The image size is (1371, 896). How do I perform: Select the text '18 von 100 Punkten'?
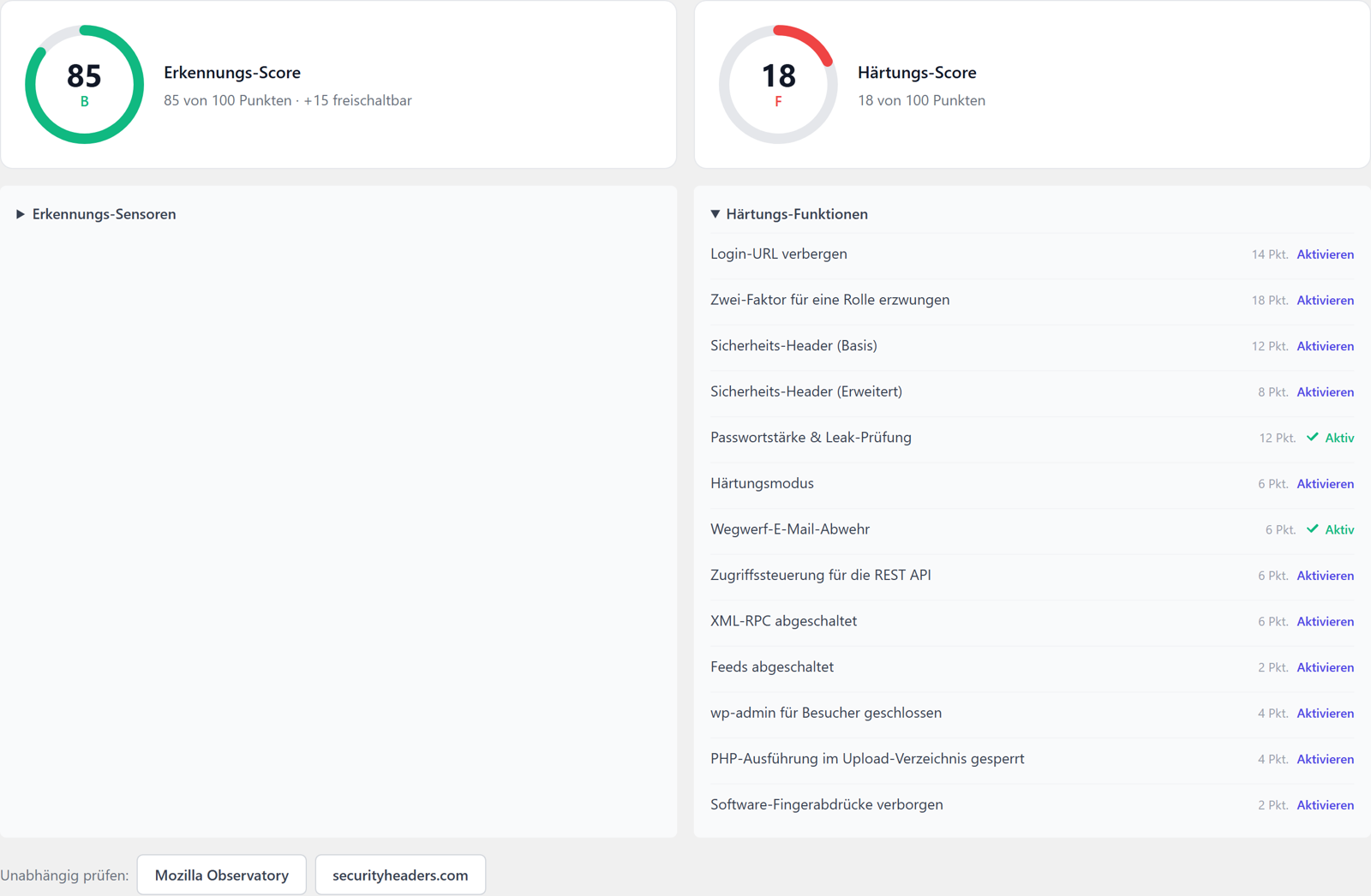pyautogui.click(x=921, y=100)
